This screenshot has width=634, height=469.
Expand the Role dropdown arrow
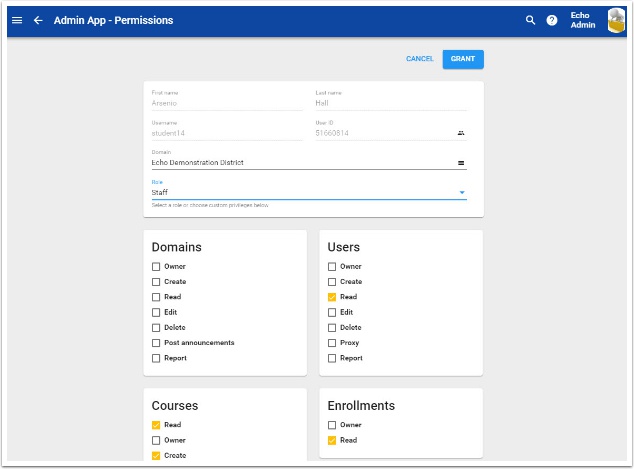(x=462, y=192)
